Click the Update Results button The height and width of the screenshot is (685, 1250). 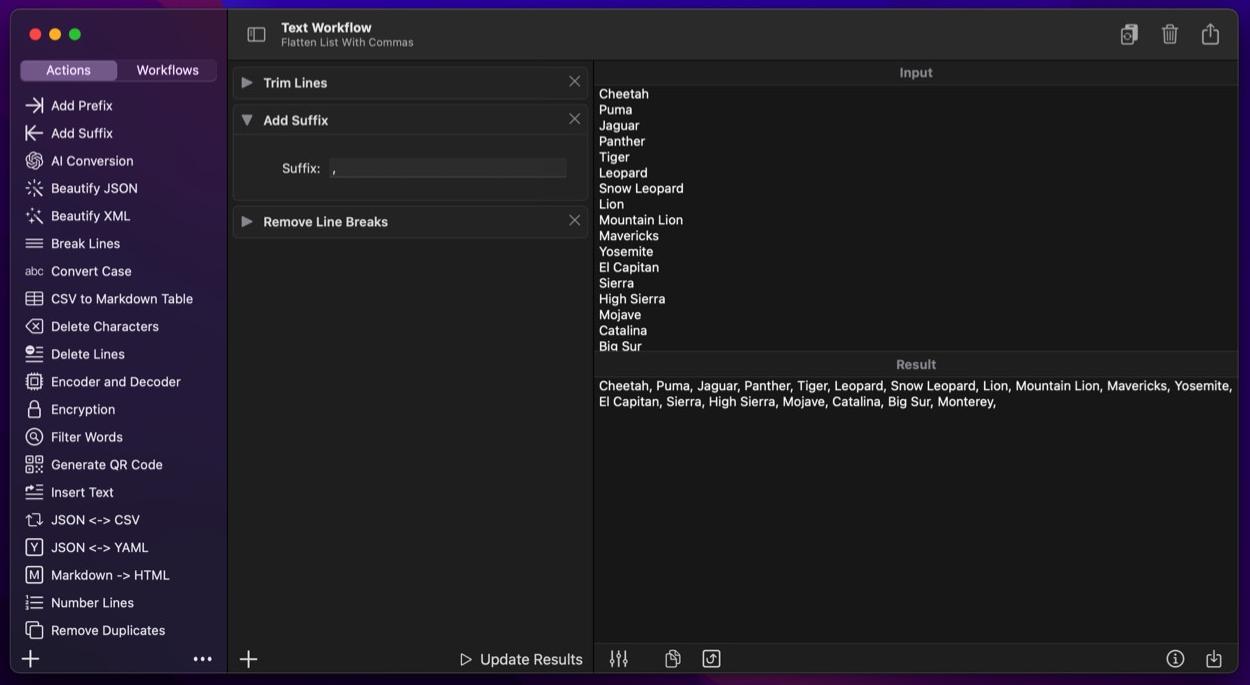coord(521,659)
